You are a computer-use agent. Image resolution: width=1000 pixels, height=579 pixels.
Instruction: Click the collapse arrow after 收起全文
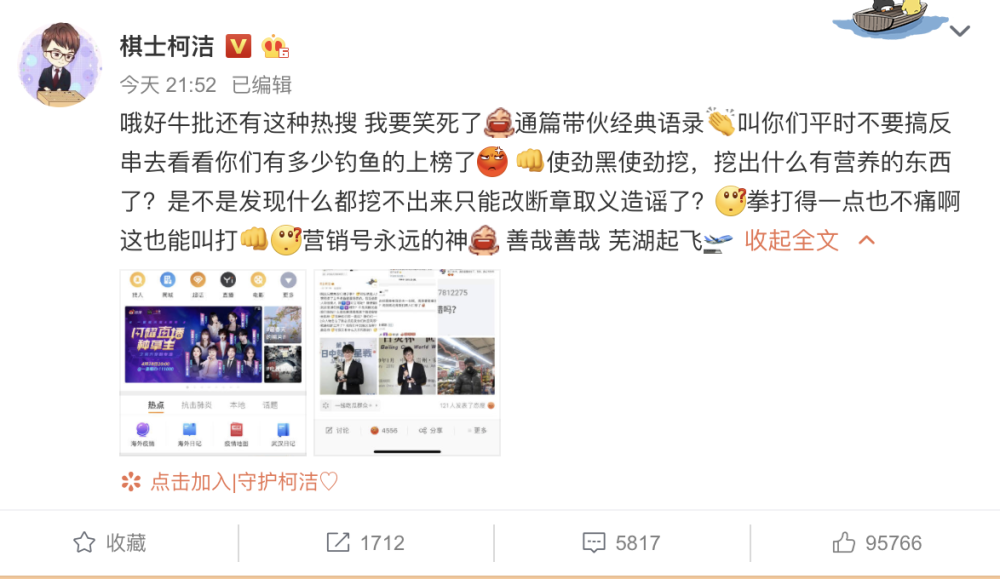[x=867, y=240]
